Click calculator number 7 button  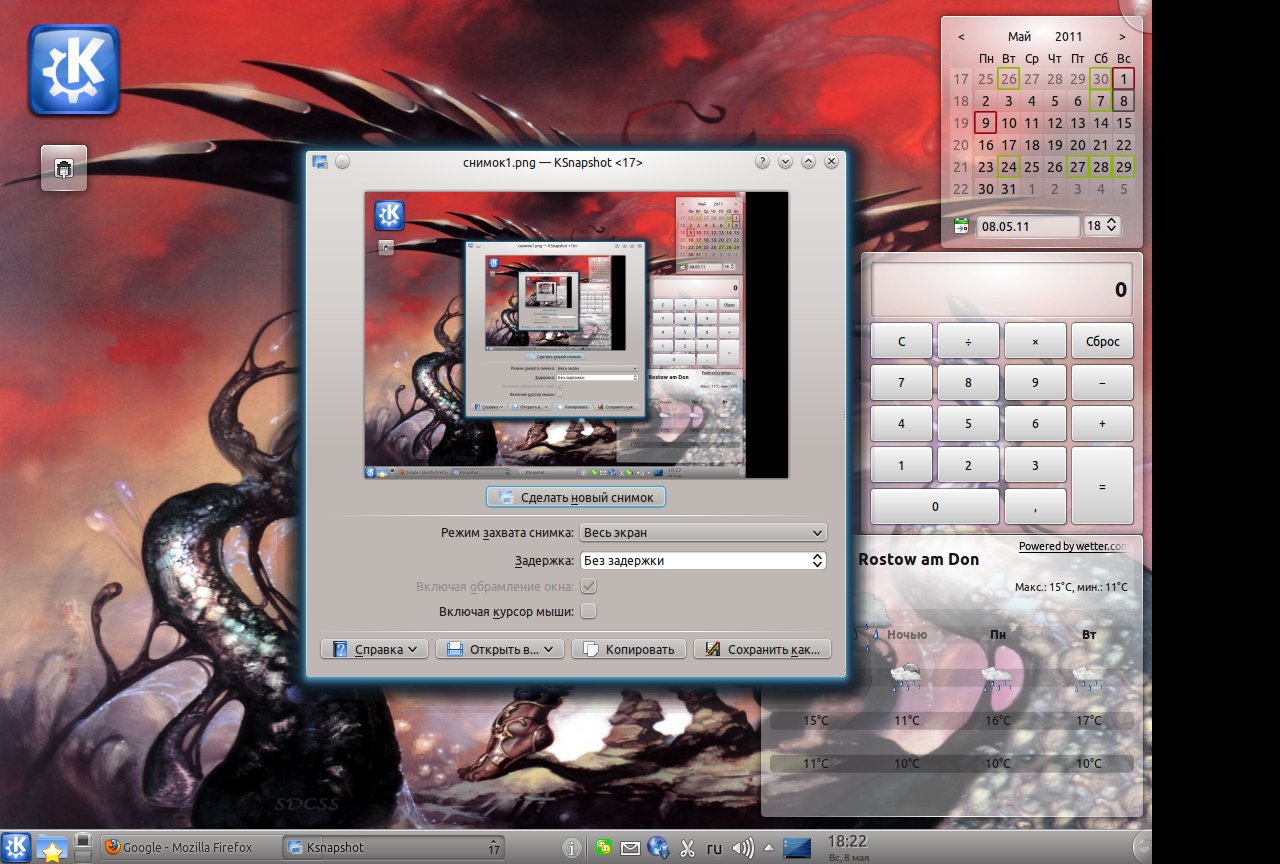coord(901,382)
